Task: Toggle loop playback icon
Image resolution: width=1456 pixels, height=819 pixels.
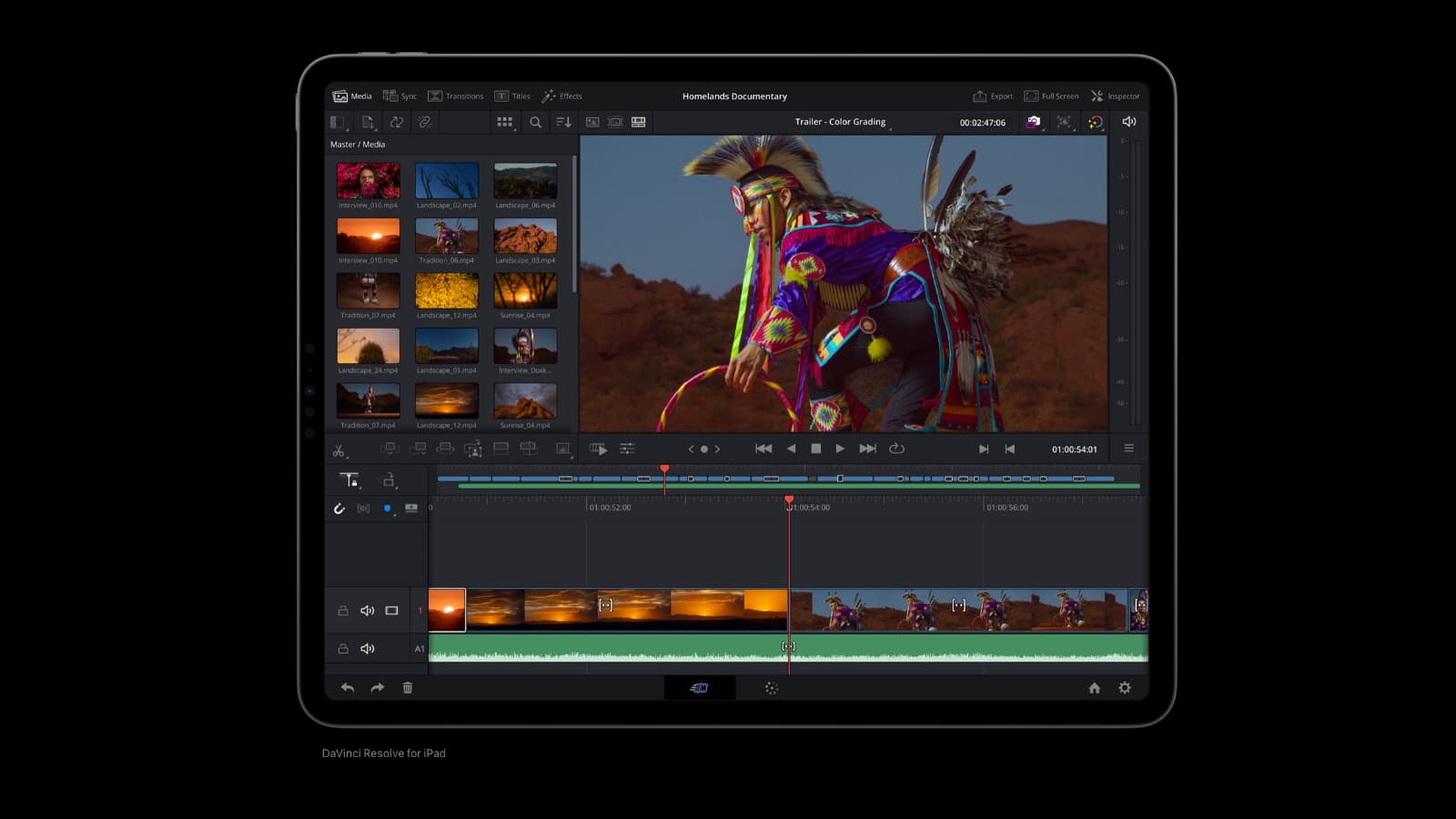Action: click(896, 449)
